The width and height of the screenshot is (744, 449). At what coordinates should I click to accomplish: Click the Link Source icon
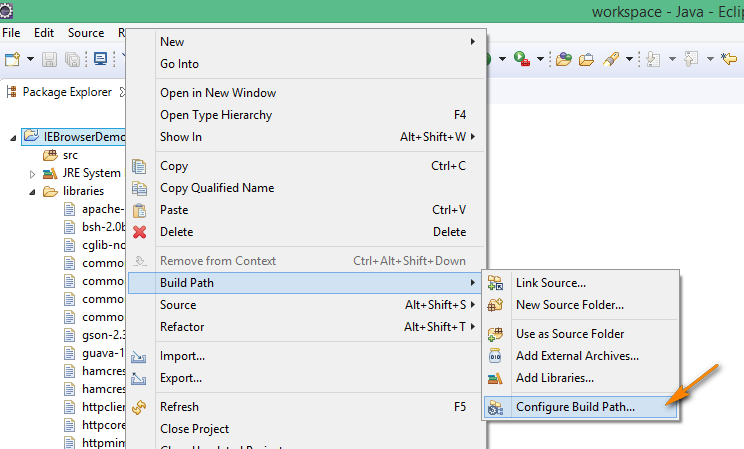pyautogui.click(x=495, y=283)
